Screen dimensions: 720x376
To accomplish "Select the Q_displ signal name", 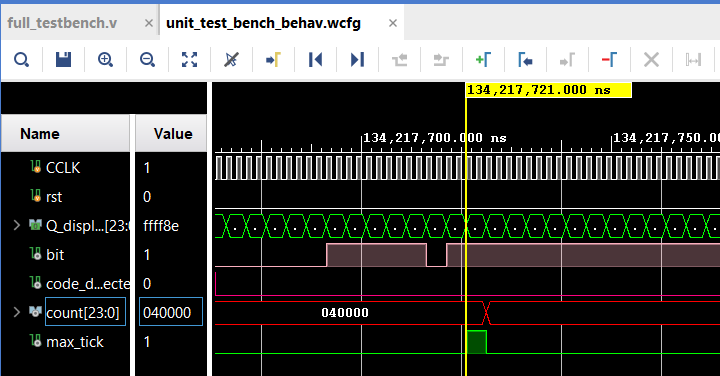I will pos(88,226).
